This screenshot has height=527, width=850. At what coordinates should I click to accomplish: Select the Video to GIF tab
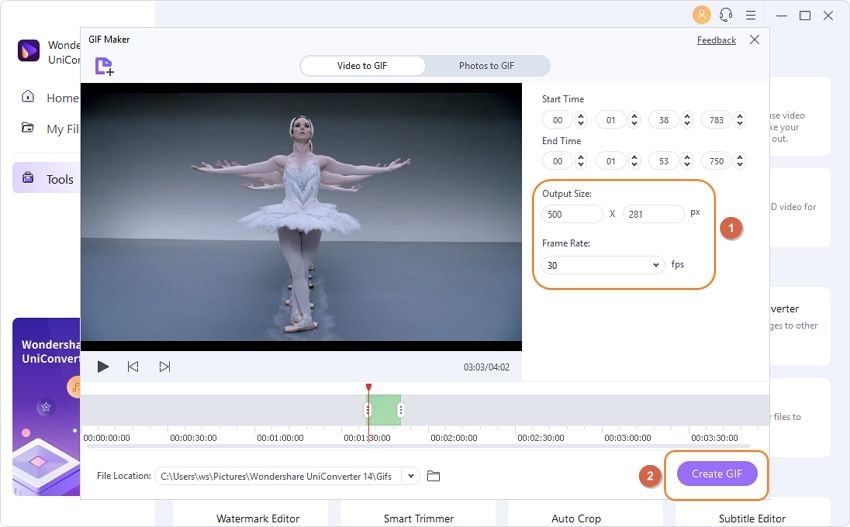(x=362, y=66)
